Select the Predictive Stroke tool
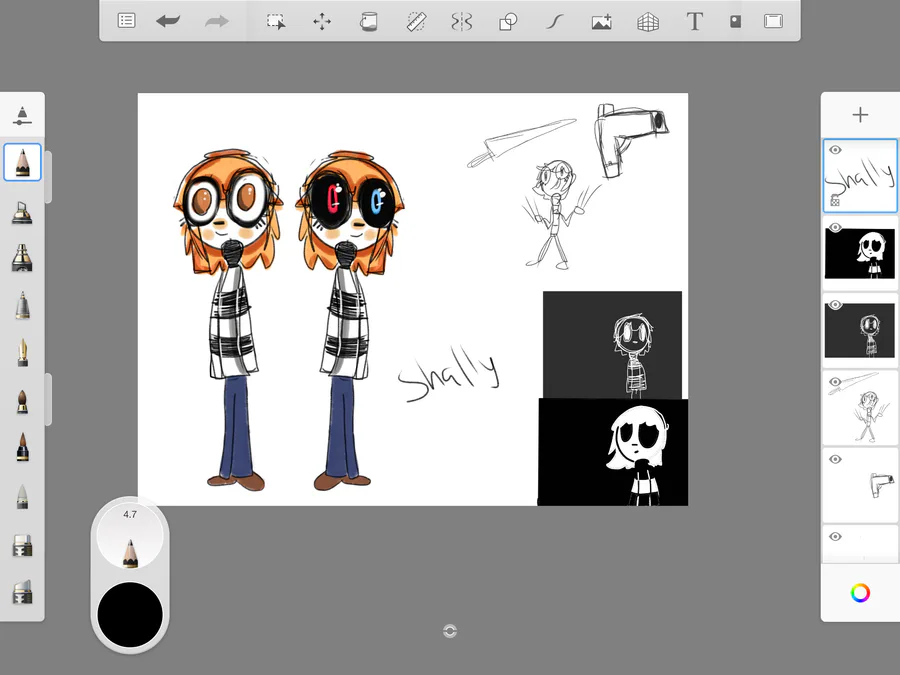Image resolution: width=900 pixels, height=675 pixels. [554, 22]
